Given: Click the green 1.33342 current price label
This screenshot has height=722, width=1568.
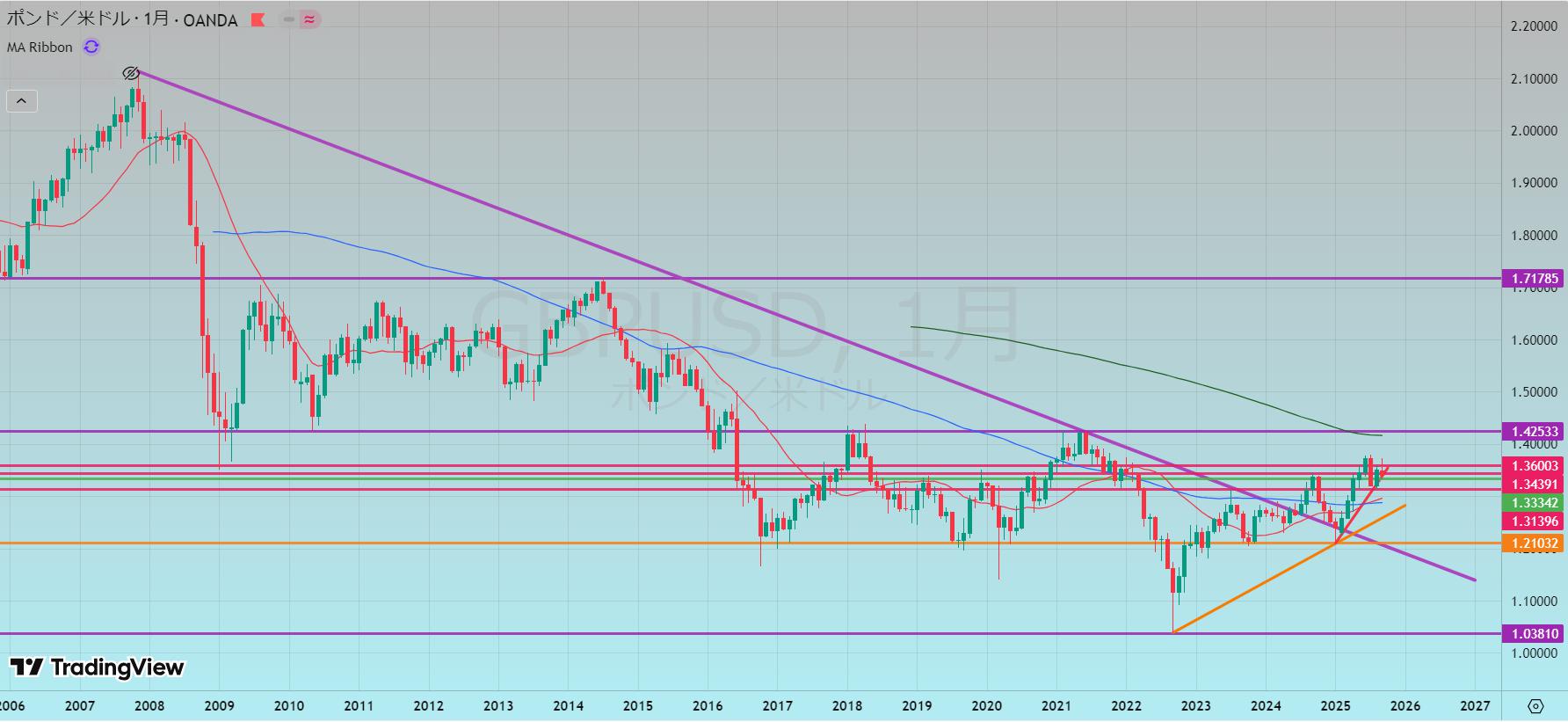Looking at the screenshot, I should (x=1535, y=503).
